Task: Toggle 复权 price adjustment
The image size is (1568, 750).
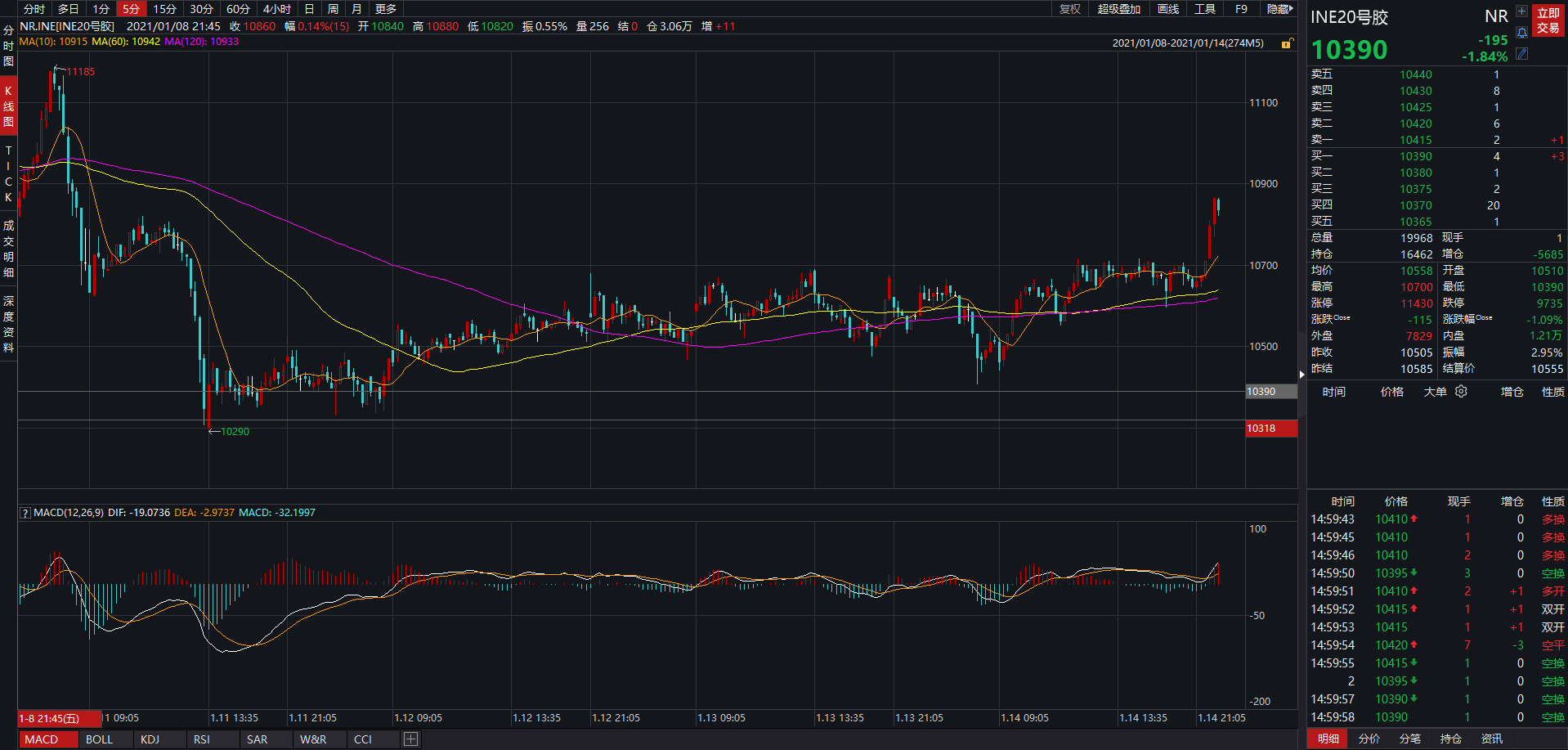Action: pos(1069,9)
